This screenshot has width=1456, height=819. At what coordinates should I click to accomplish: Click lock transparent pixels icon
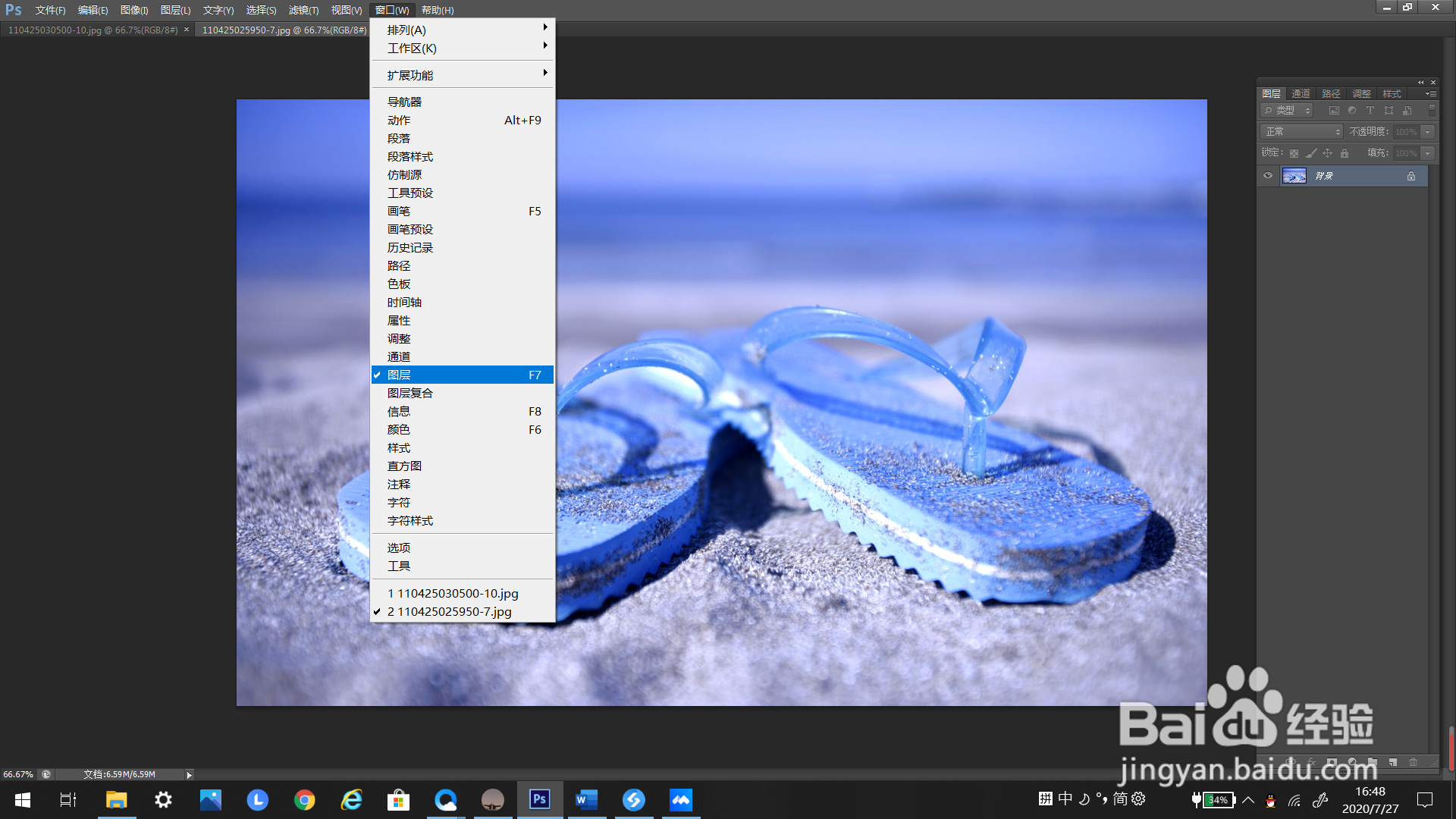click(1294, 153)
